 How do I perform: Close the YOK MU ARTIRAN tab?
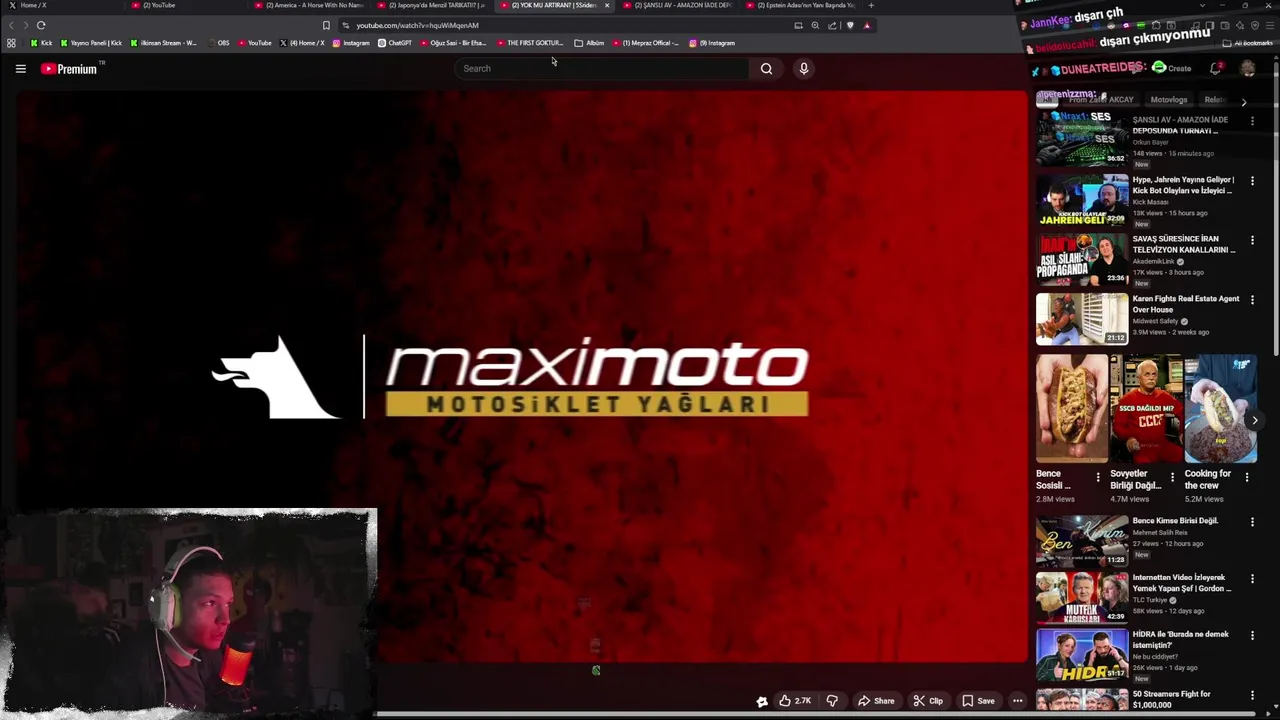point(606,5)
